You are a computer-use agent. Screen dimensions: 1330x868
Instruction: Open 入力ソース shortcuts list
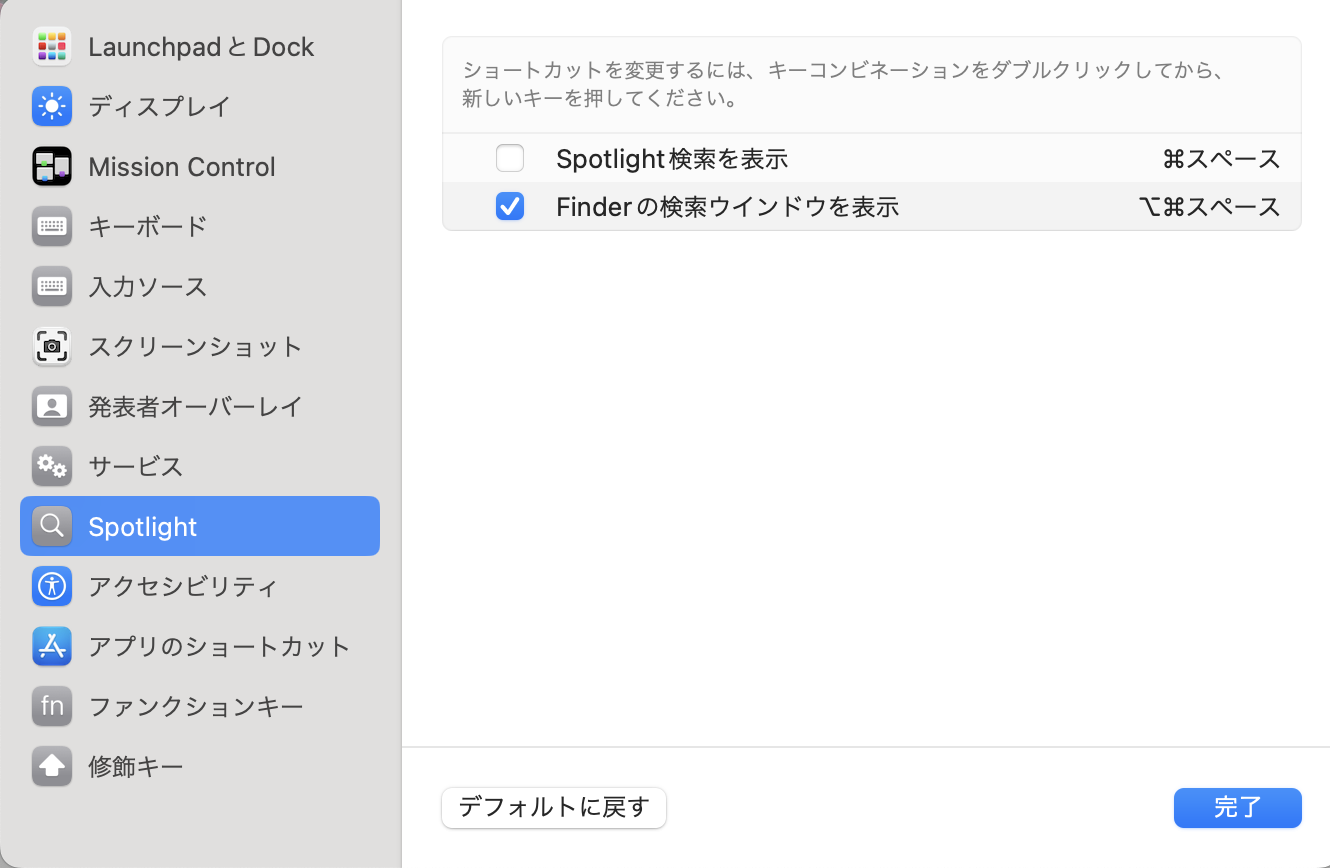point(200,286)
